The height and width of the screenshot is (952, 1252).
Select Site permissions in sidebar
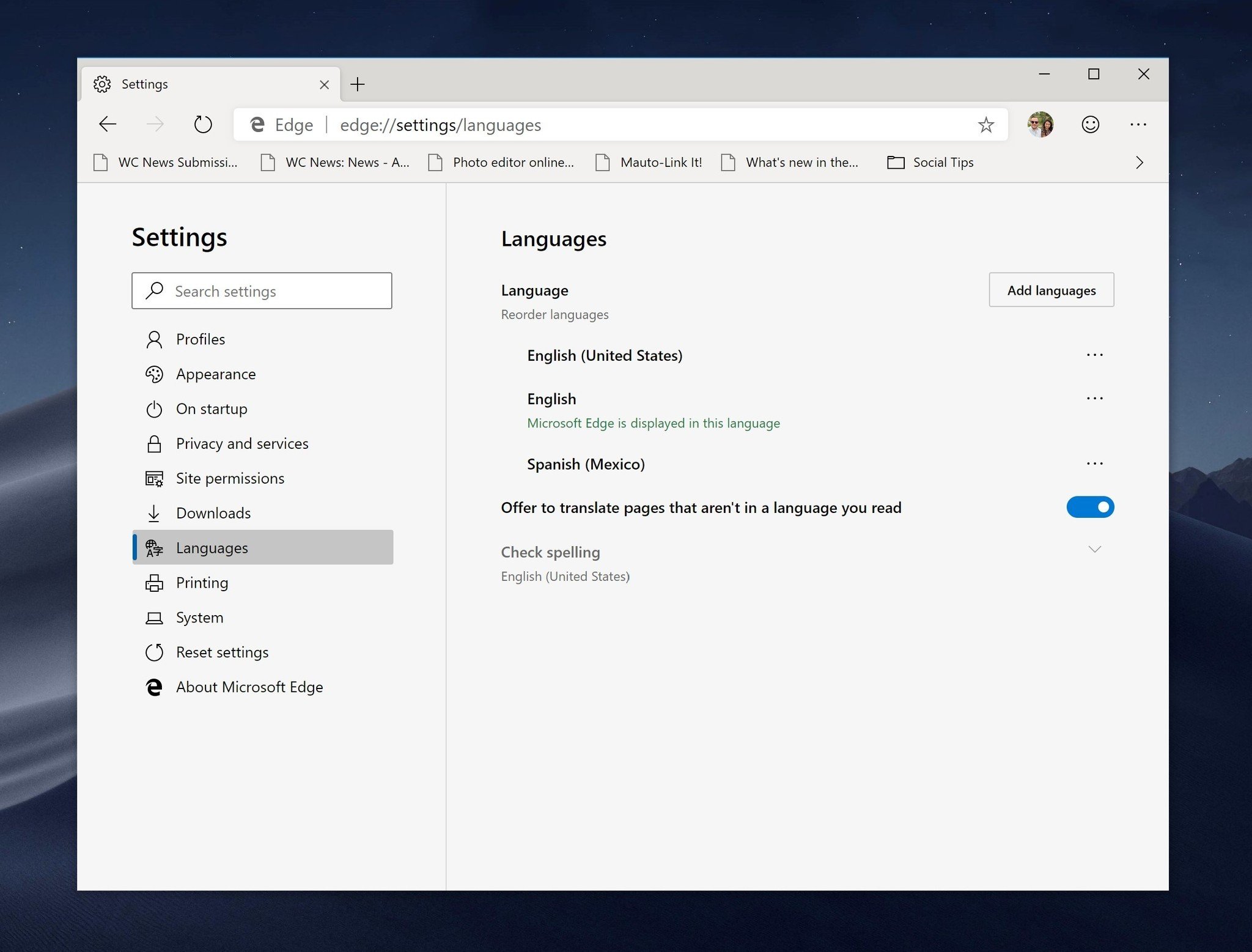point(230,478)
